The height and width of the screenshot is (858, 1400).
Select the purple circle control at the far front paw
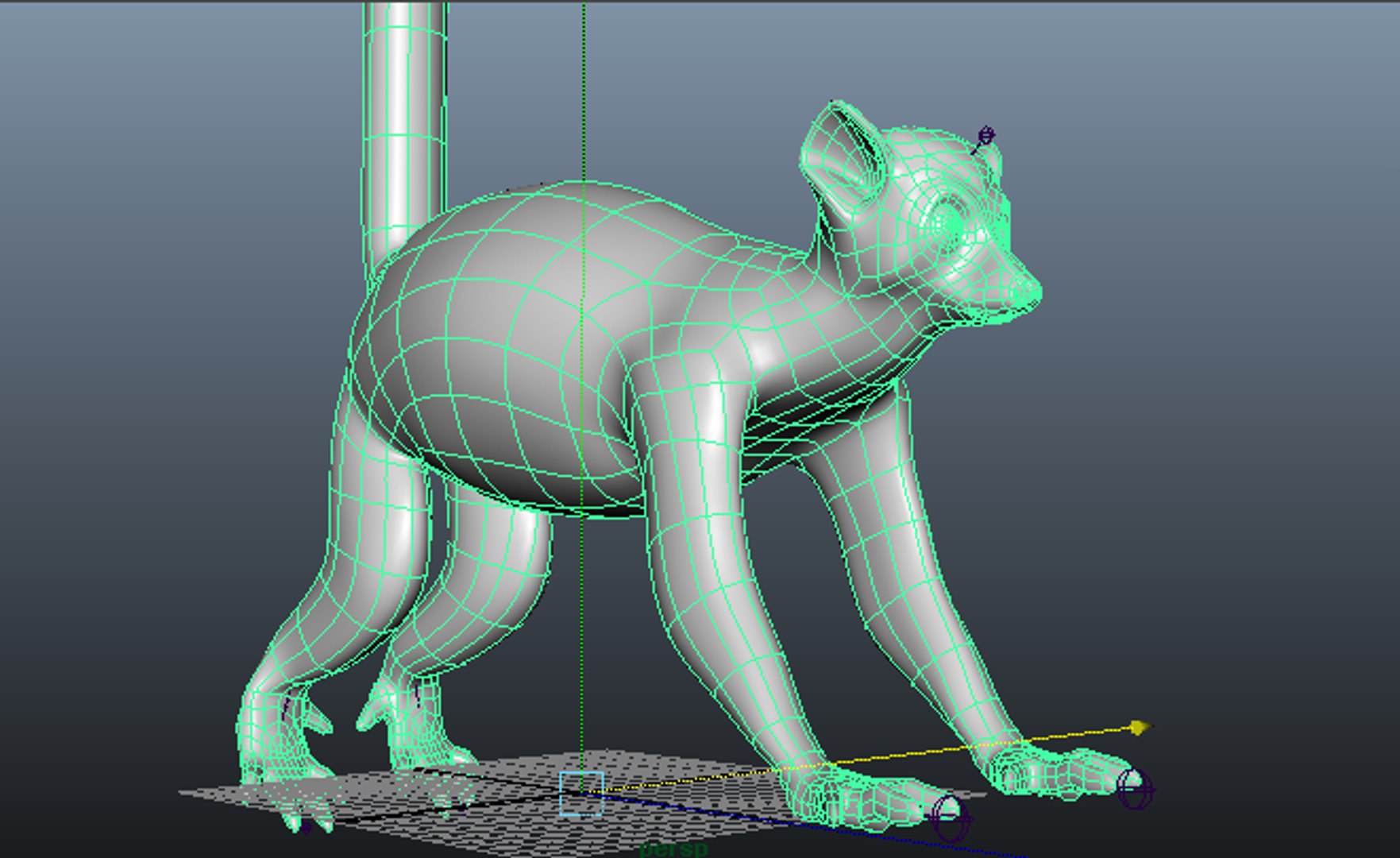[x=1135, y=788]
